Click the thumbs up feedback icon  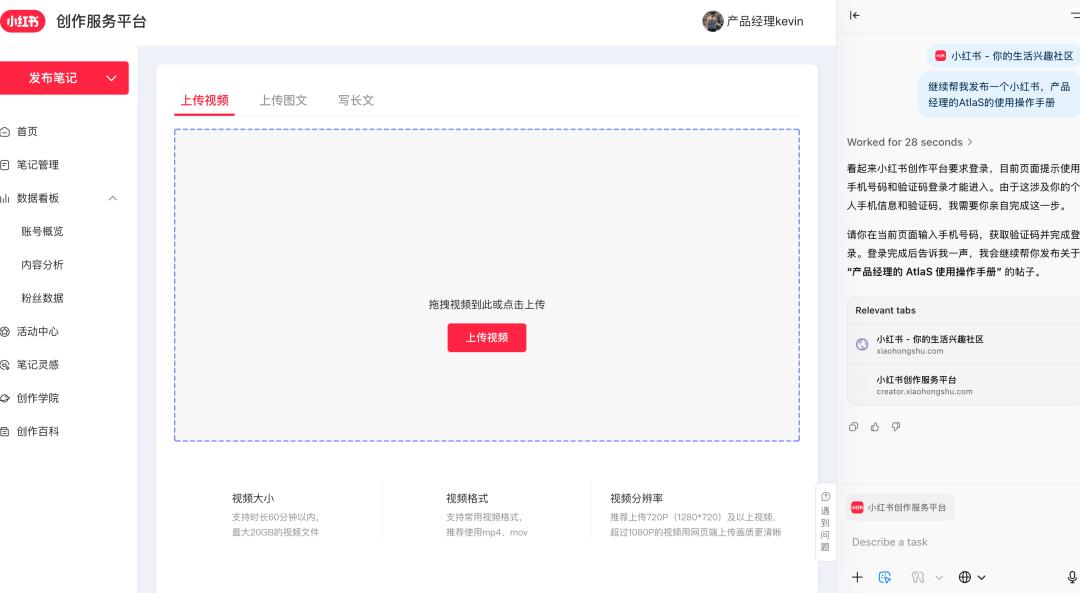click(875, 427)
